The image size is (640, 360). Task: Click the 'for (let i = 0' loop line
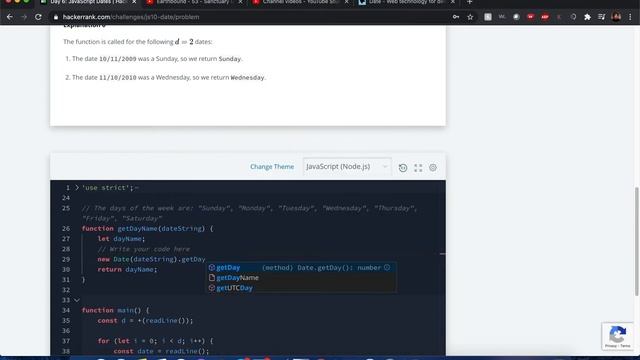[x=156, y=341]
